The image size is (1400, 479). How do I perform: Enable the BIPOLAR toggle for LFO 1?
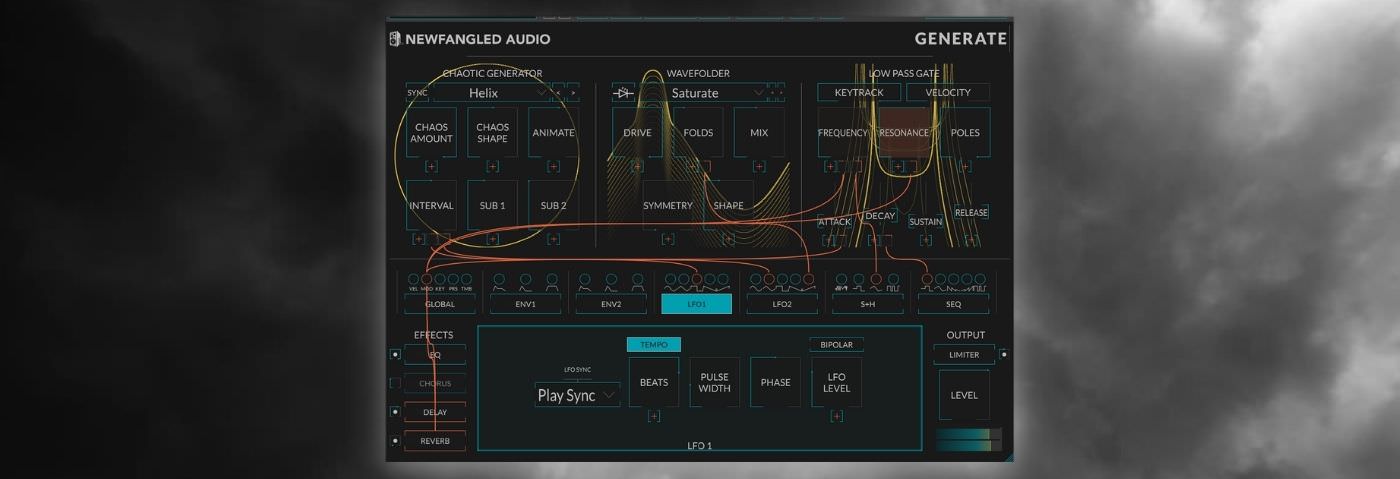tap(837, 344)
